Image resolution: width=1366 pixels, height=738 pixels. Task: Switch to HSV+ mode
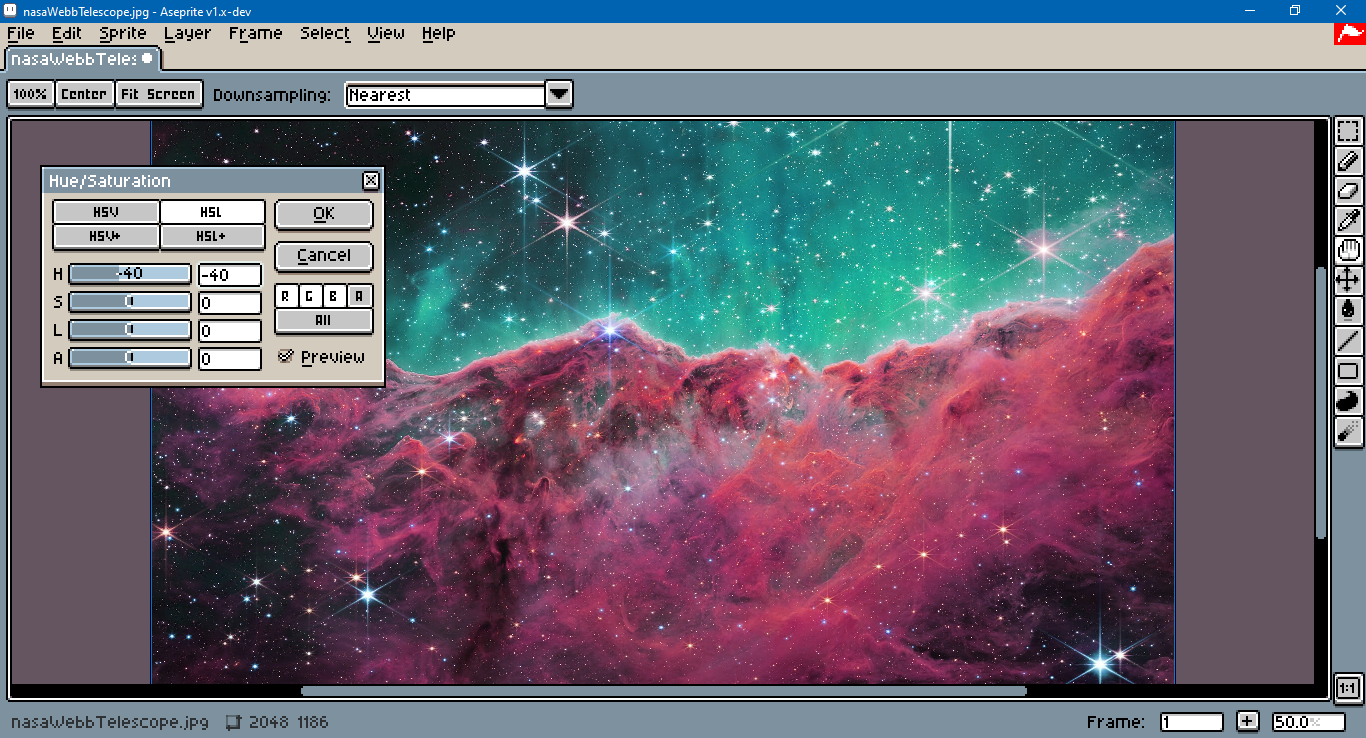pos(105,237)
